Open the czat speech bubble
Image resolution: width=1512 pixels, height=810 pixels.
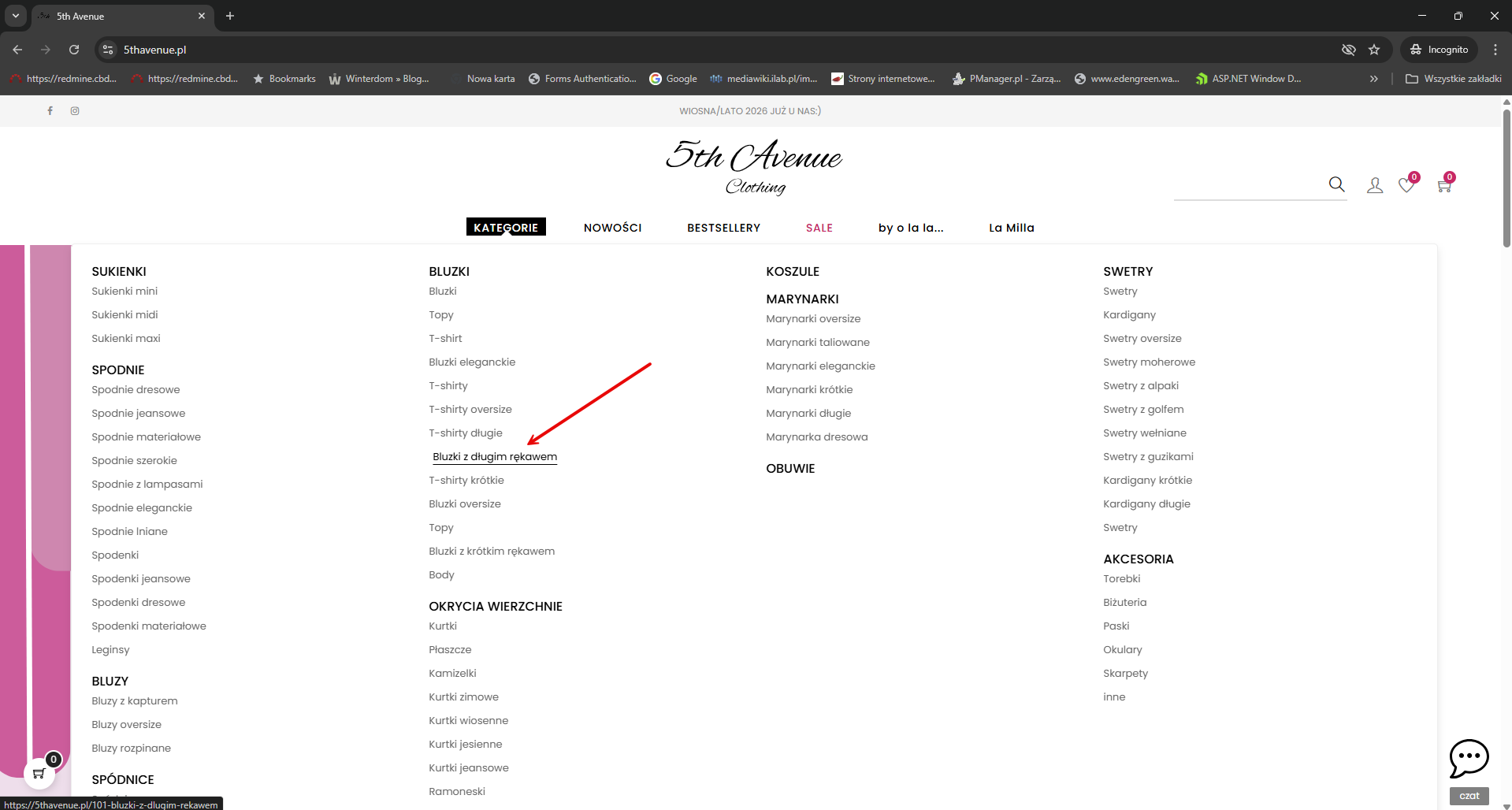click(x=1469, y=760)
